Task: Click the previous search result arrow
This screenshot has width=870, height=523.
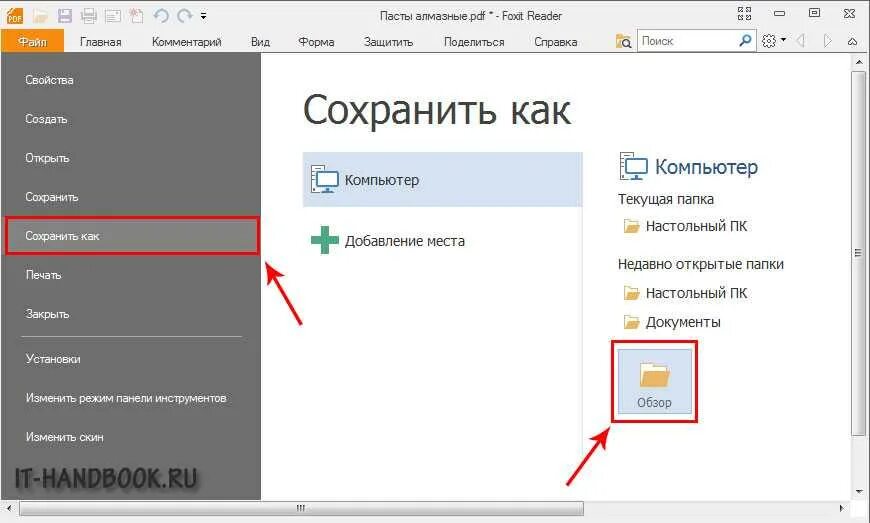Action: click(x=800, y=41)
